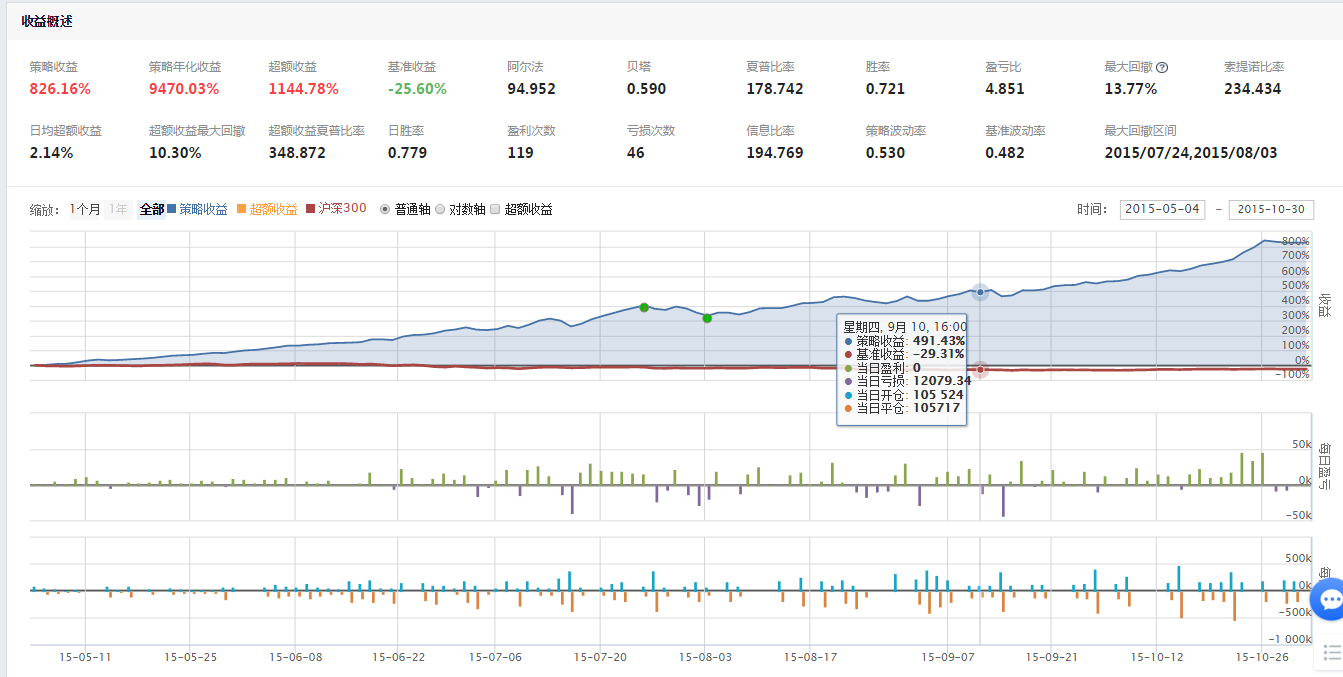
Task: Click the tooltip 当日开仓 value 105 524
Action: click(938, 394)
